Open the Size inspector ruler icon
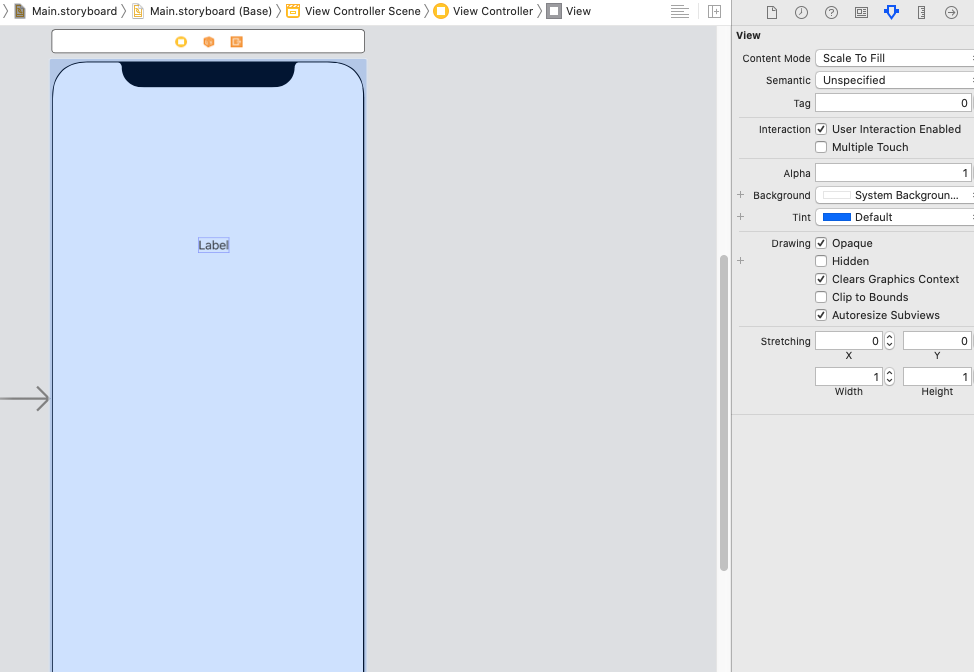Image resolution: width=974 pixels, height=672 pixels. 921,12
